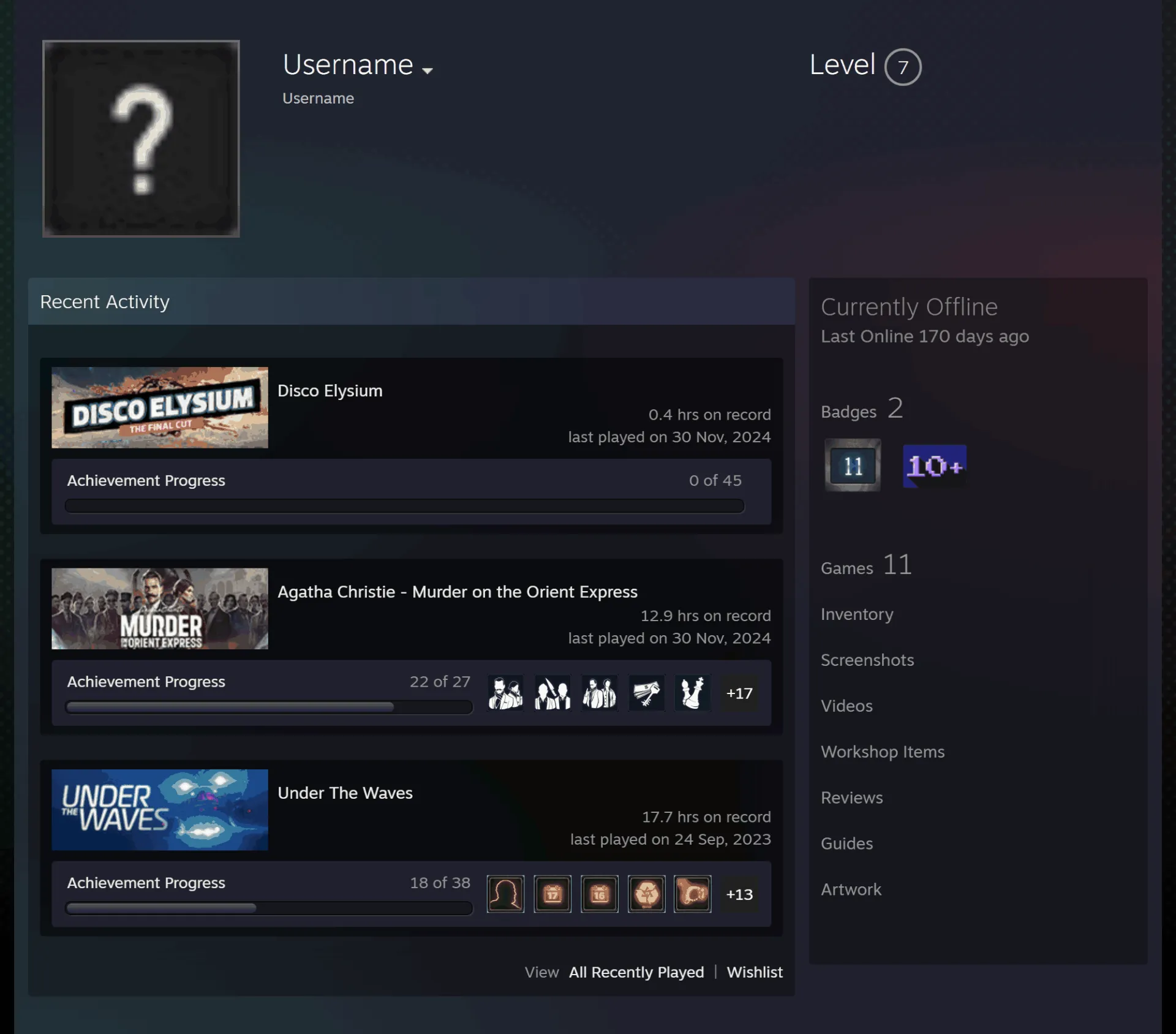This screenshot has width=1176, height=1034.
Task: View the fifth Under The Waves achievement icon
Action: pos(693,894)
